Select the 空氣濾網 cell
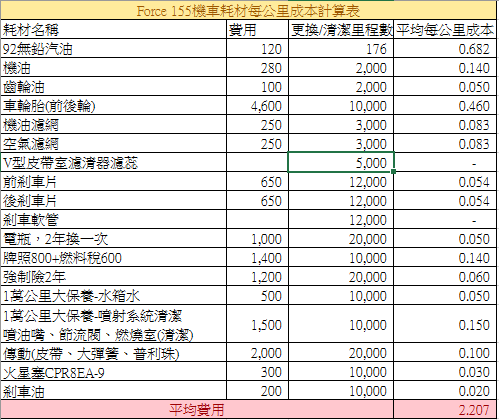 pyautogui.click(x=114, y=143)
